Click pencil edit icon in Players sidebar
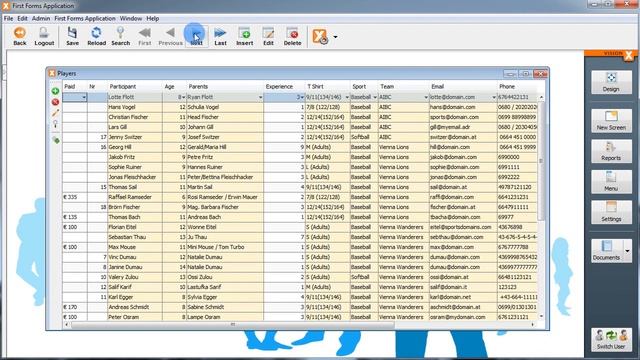The image size is (640, 360). [55, 113]
